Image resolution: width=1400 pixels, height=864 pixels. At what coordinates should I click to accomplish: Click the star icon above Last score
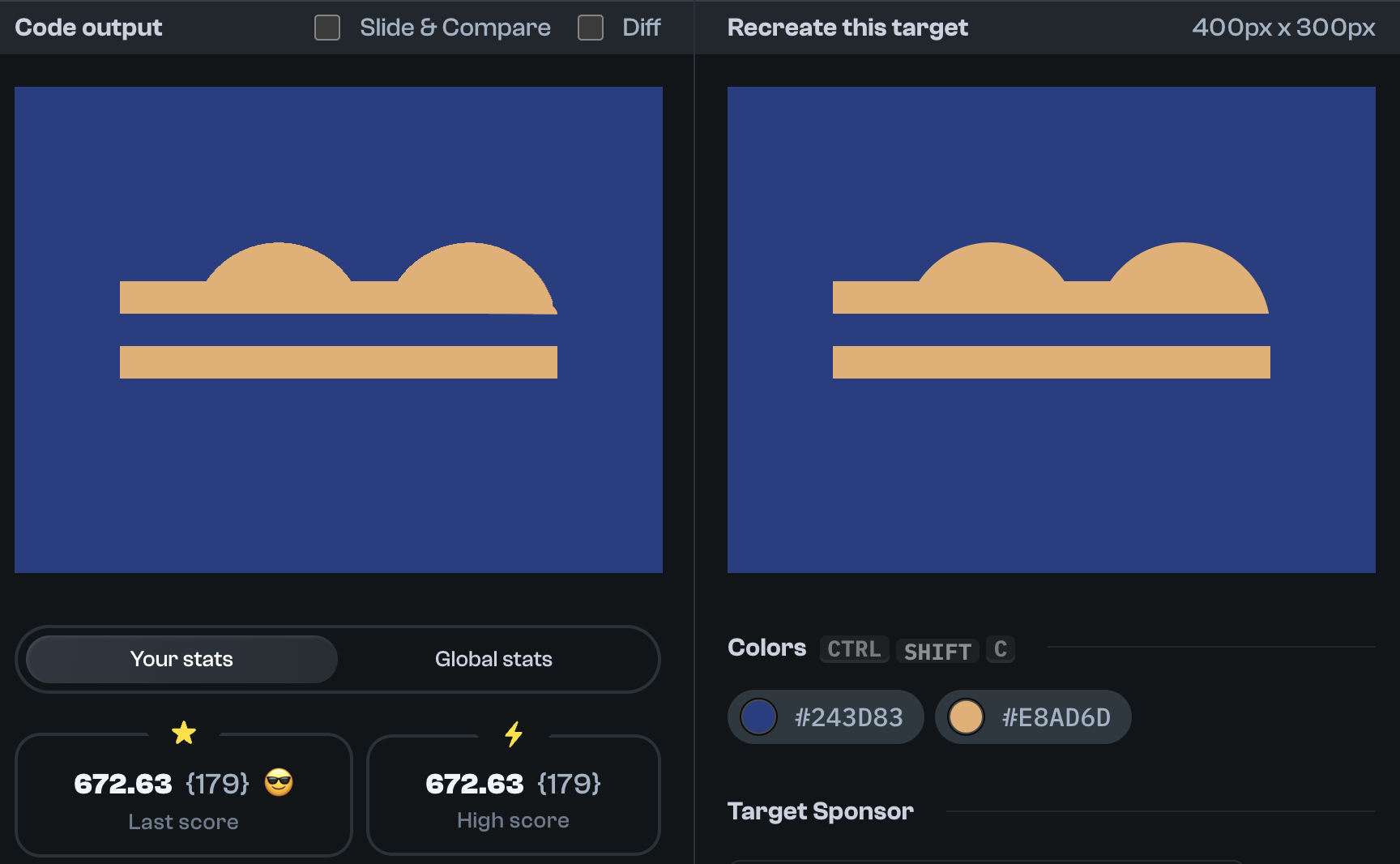click(184, 733)
